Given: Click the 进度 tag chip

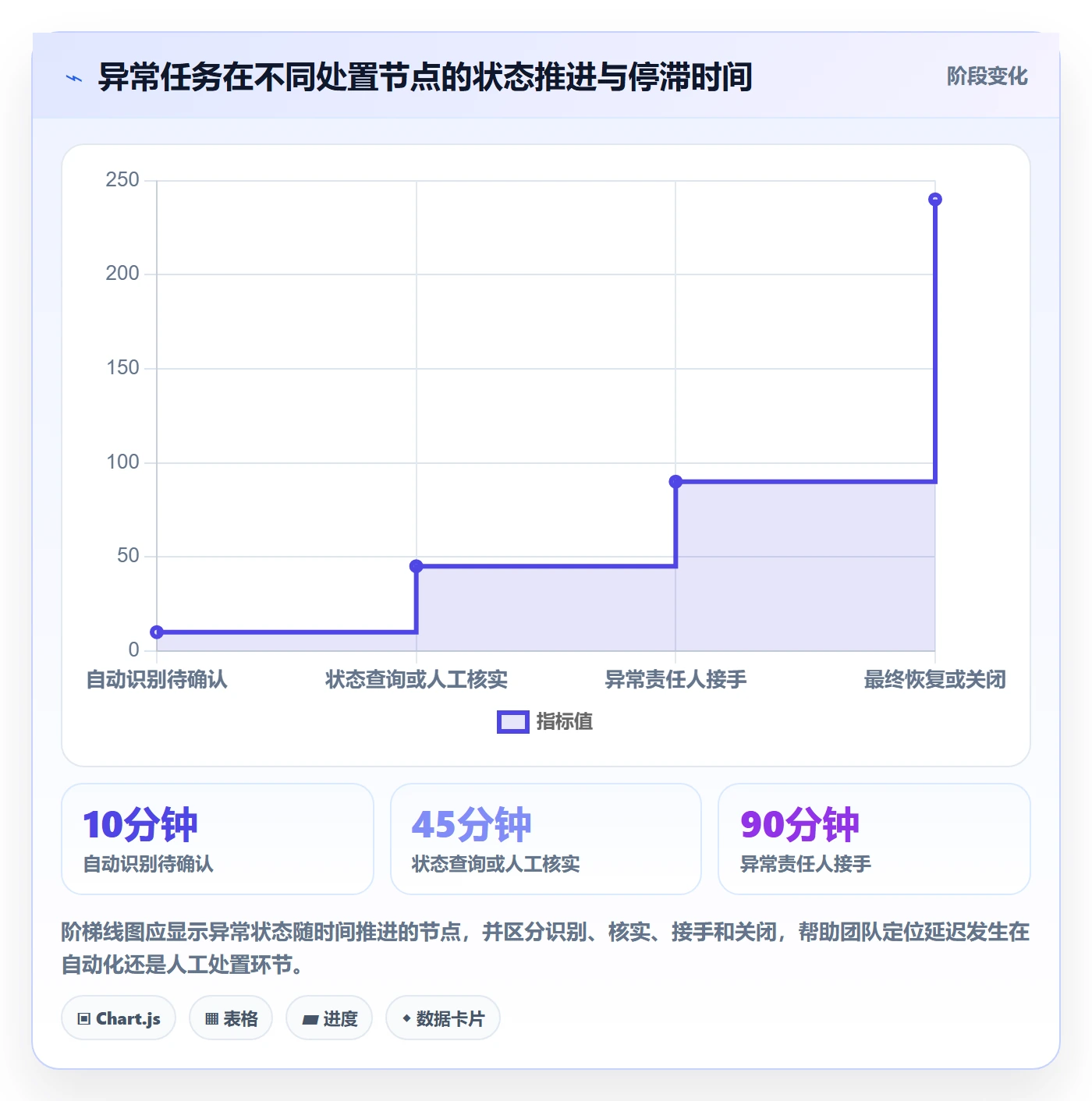Looking at the screenshot, I should tap(329, 1018).
